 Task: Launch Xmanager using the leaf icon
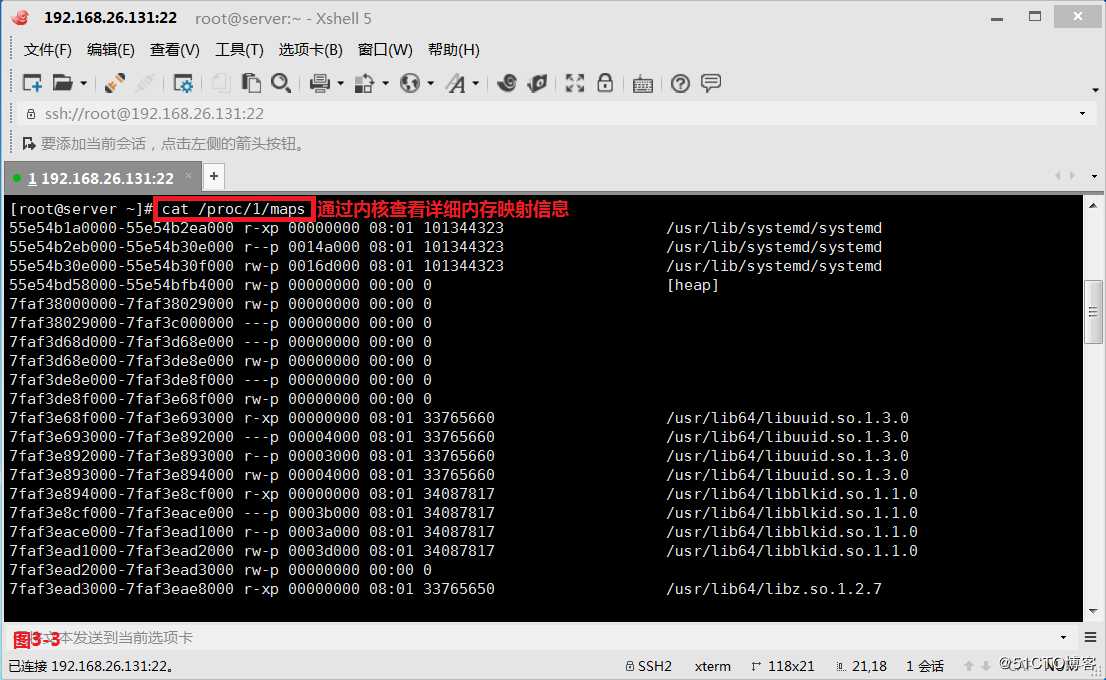[x=537, y=83]
